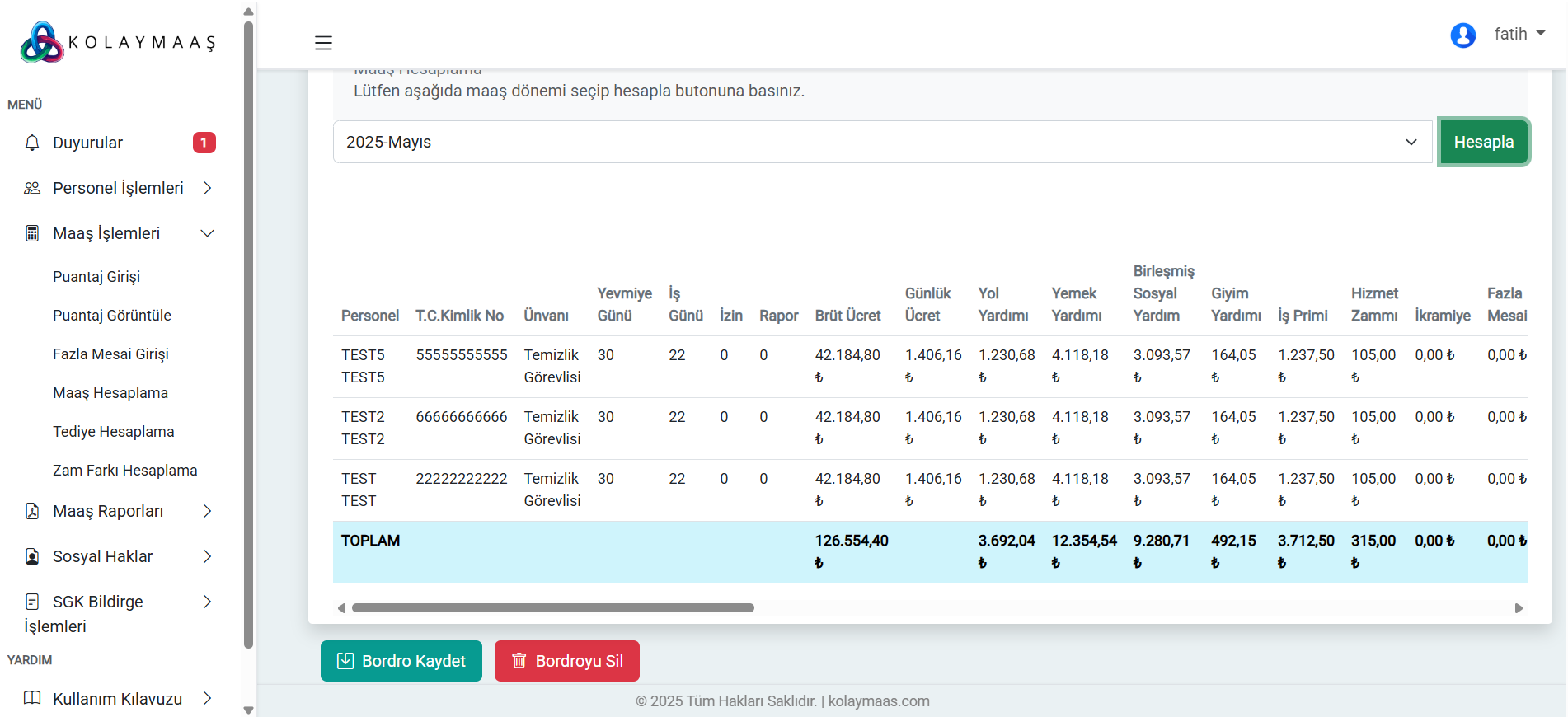Collapse the Maaş İşlemleri chevron
Screen dimensions: 1568x717
click(x=208, y=233)
